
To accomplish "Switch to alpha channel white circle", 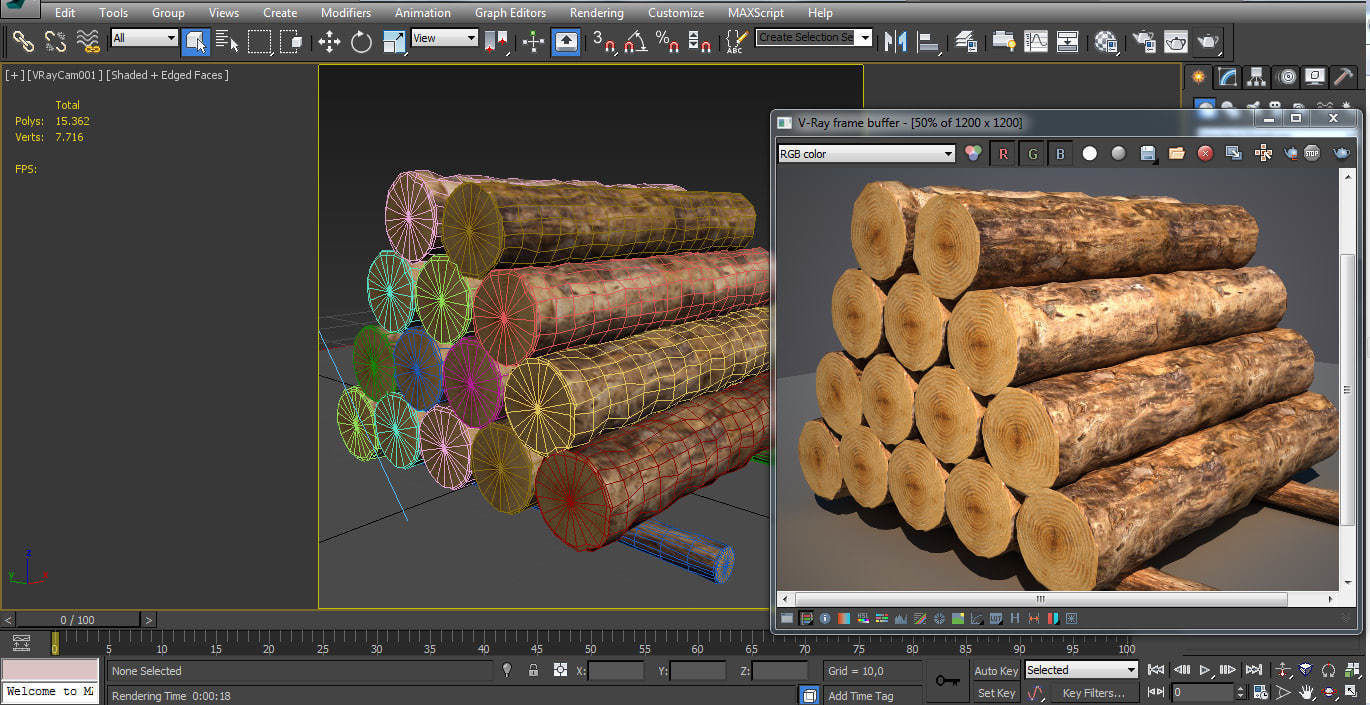I will pos(1090,153).
